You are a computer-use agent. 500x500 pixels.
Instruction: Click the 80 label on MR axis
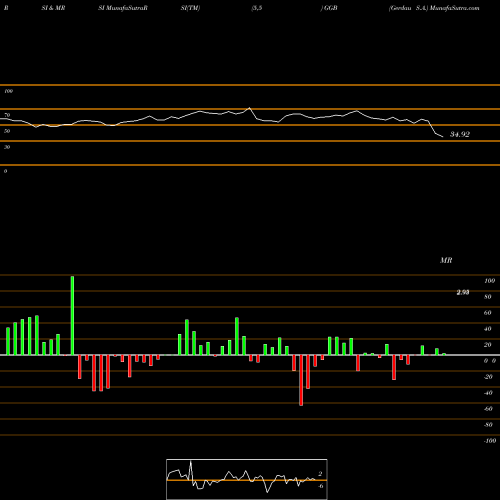tap(488, 297)
